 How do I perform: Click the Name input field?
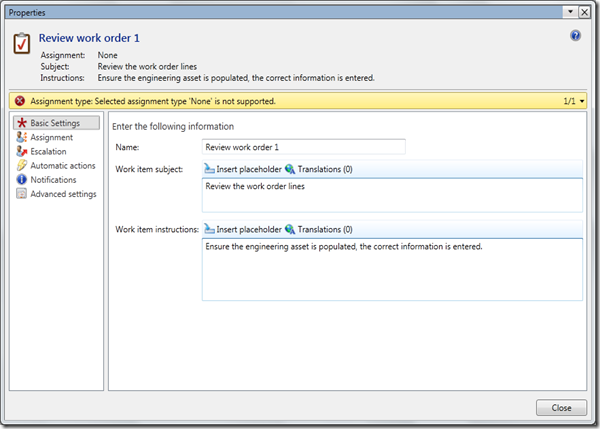pos(304,147)
